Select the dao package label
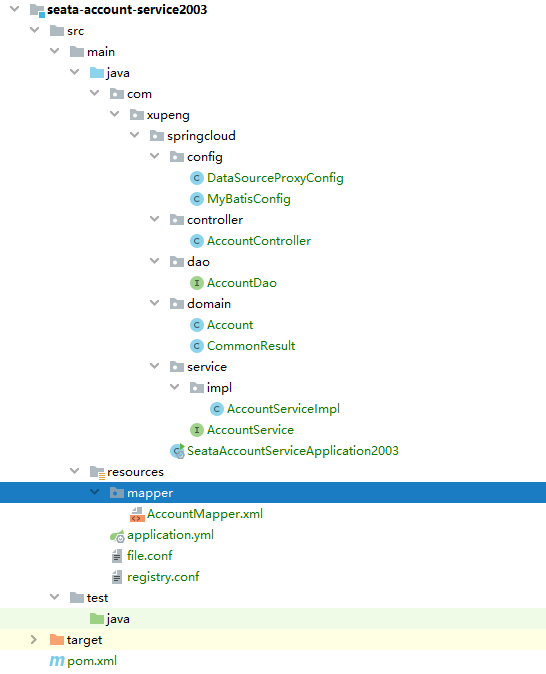 [198, 262]
